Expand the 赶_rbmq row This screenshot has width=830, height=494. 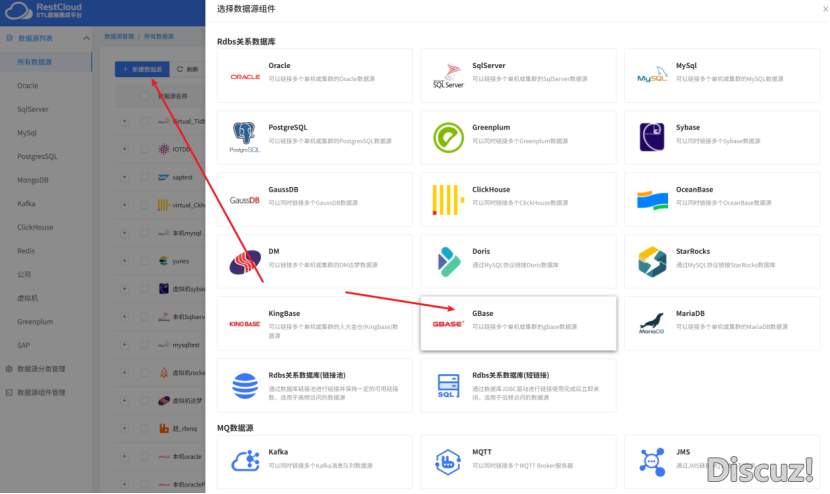[x=124, y=428]
